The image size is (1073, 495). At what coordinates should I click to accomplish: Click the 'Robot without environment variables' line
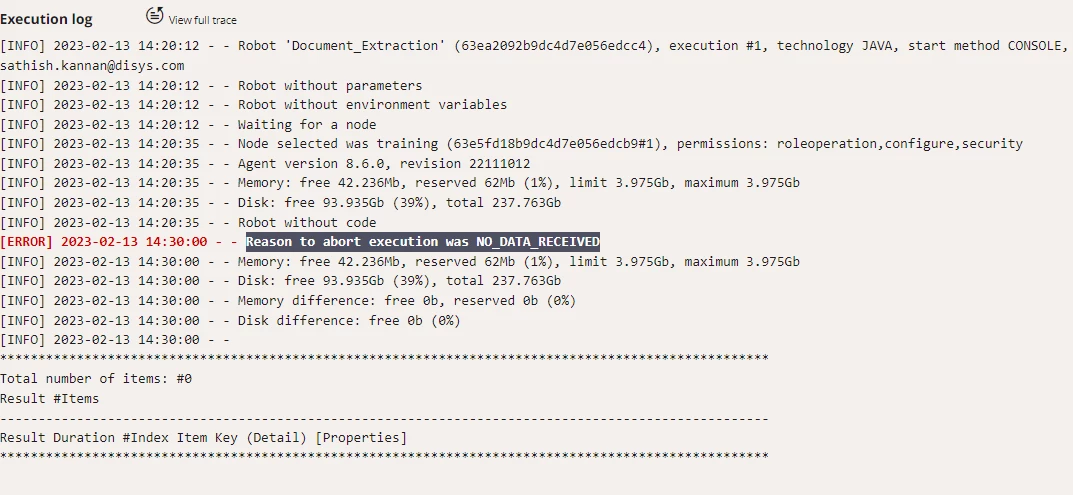254,105
